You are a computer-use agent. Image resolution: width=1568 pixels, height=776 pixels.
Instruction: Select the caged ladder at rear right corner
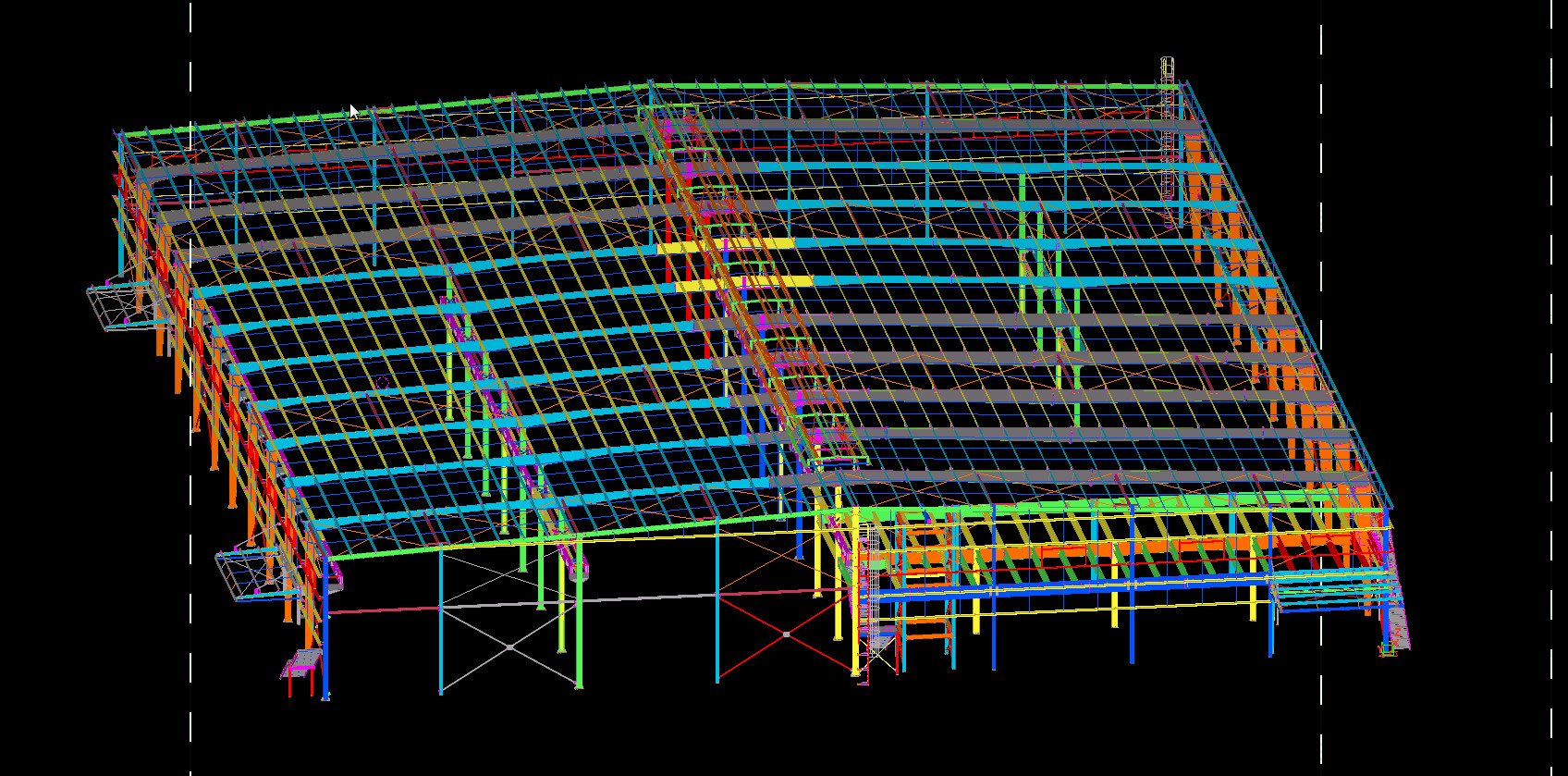1170,139
